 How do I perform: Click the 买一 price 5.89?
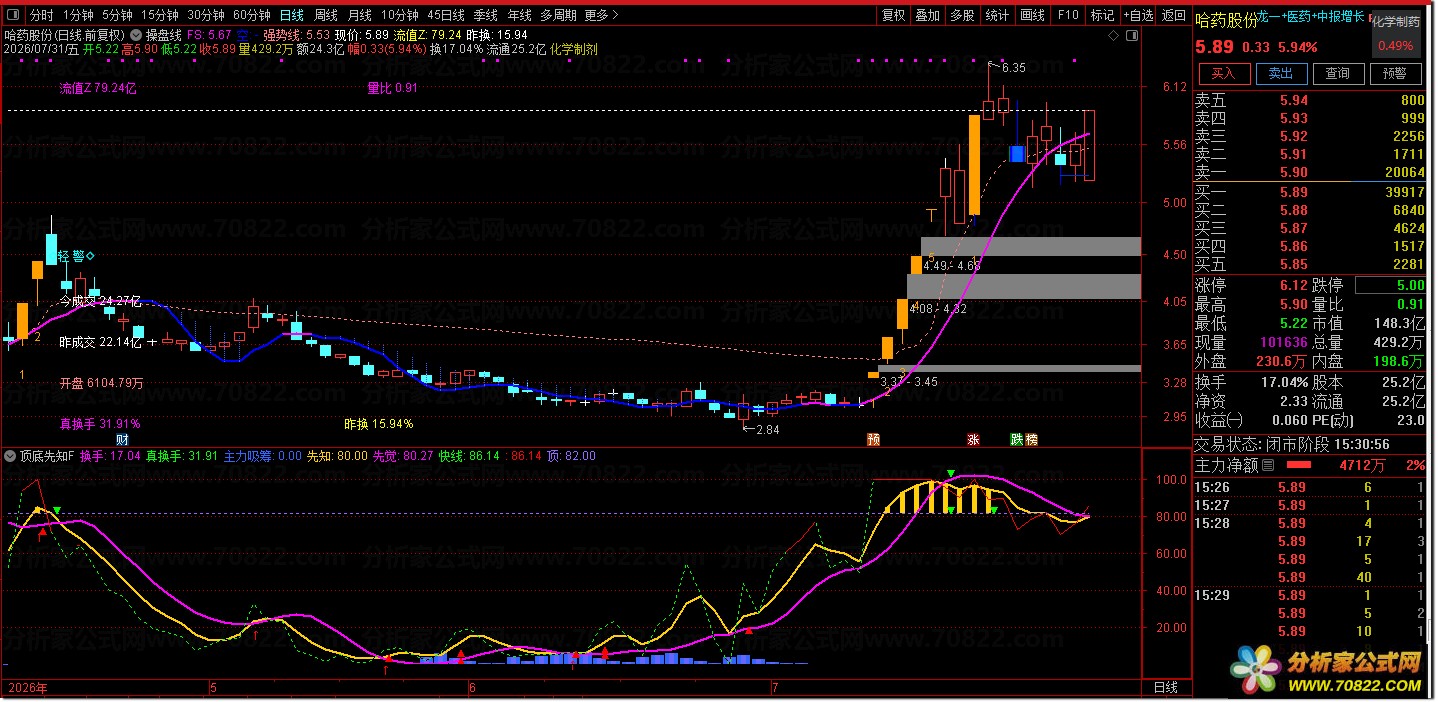coord(1294,192)
